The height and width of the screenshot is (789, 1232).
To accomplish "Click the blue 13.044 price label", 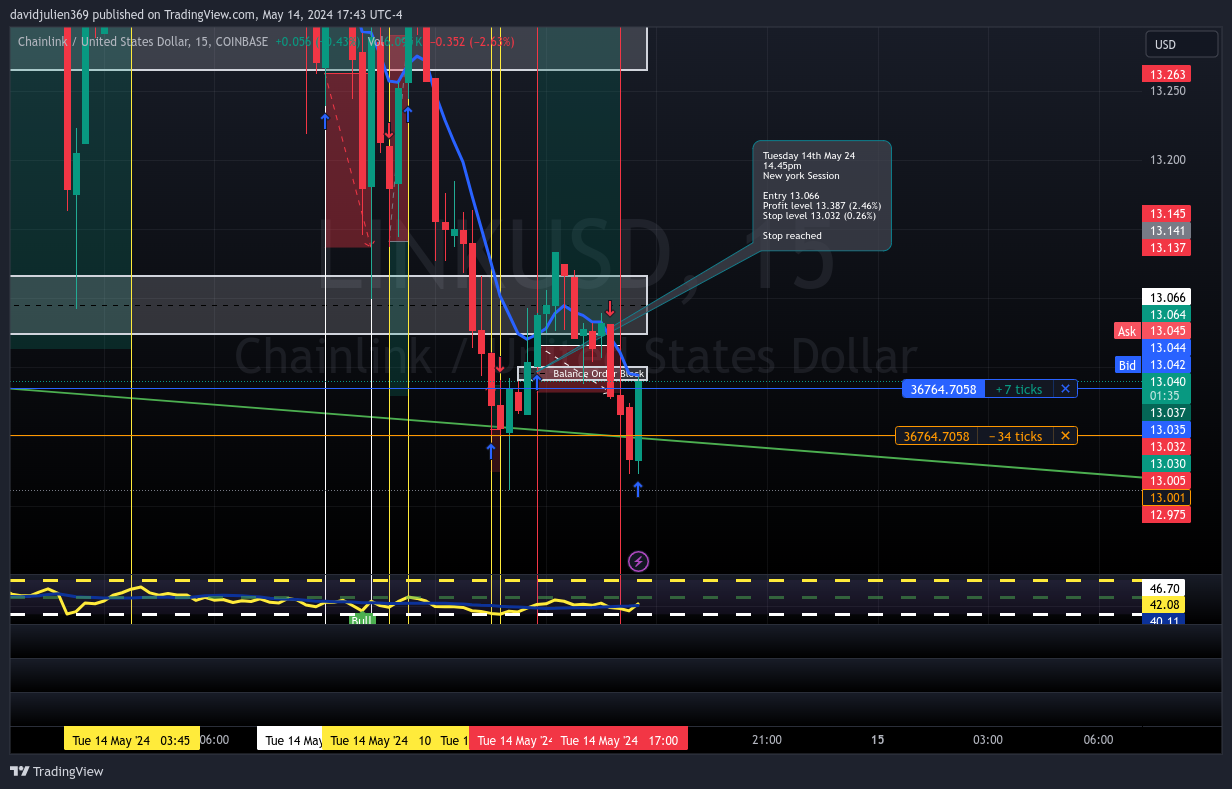I will tap(1166, 348).
